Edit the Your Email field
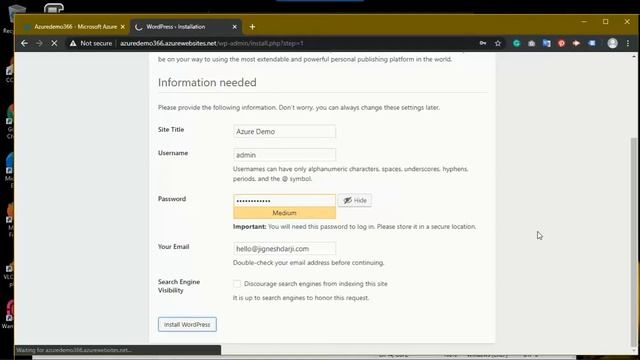640x360 pixels. 284,249
